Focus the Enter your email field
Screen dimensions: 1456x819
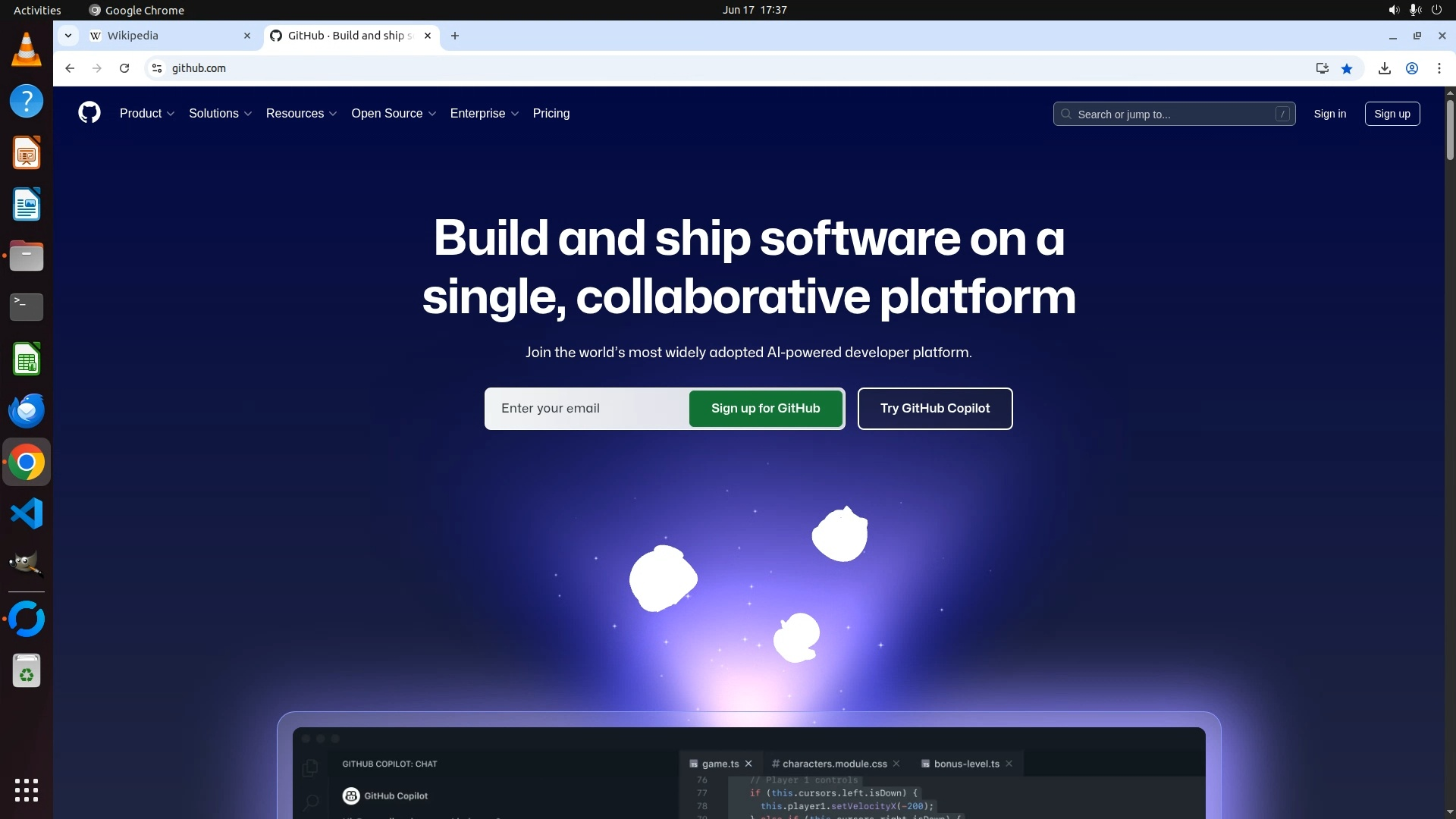pyautogui.click(x=588, y=408)
